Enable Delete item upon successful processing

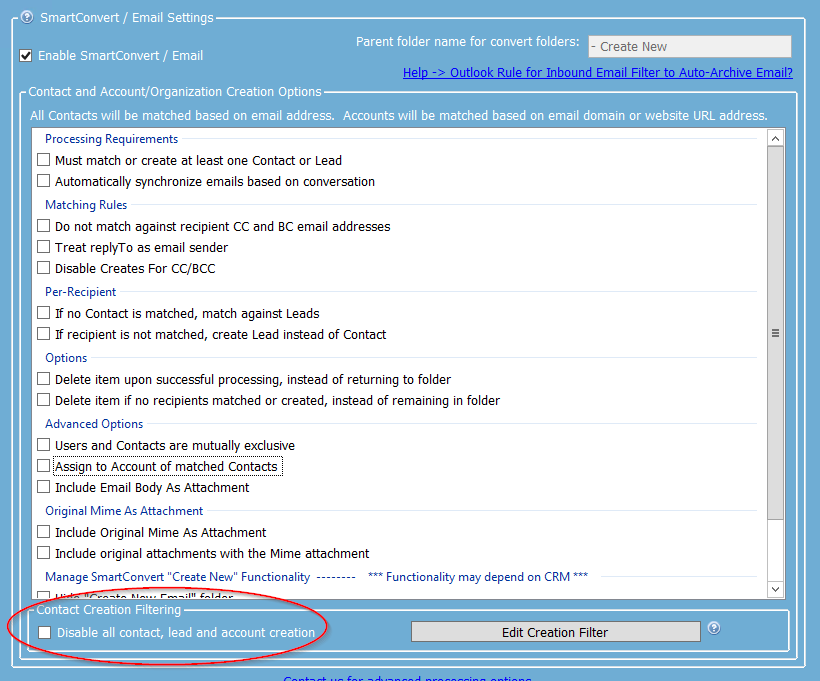44,379
